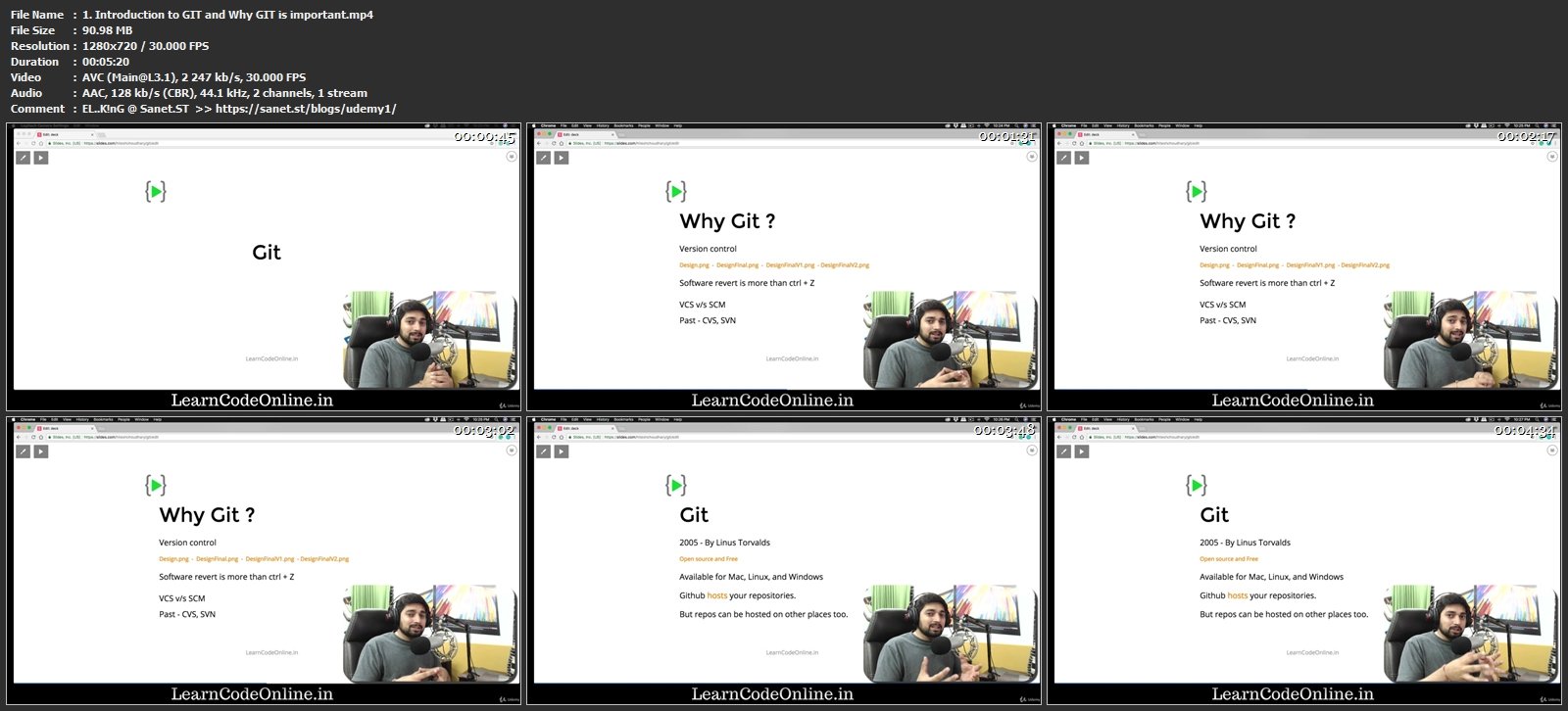Select the webcam overlay in the 00:03:48 frame

951,634
